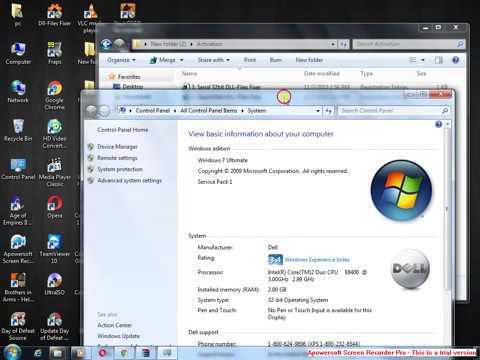Click the back arrow in Explorer window
The width and height of the screenshot is (480, 360).
(x=106, y=44)
